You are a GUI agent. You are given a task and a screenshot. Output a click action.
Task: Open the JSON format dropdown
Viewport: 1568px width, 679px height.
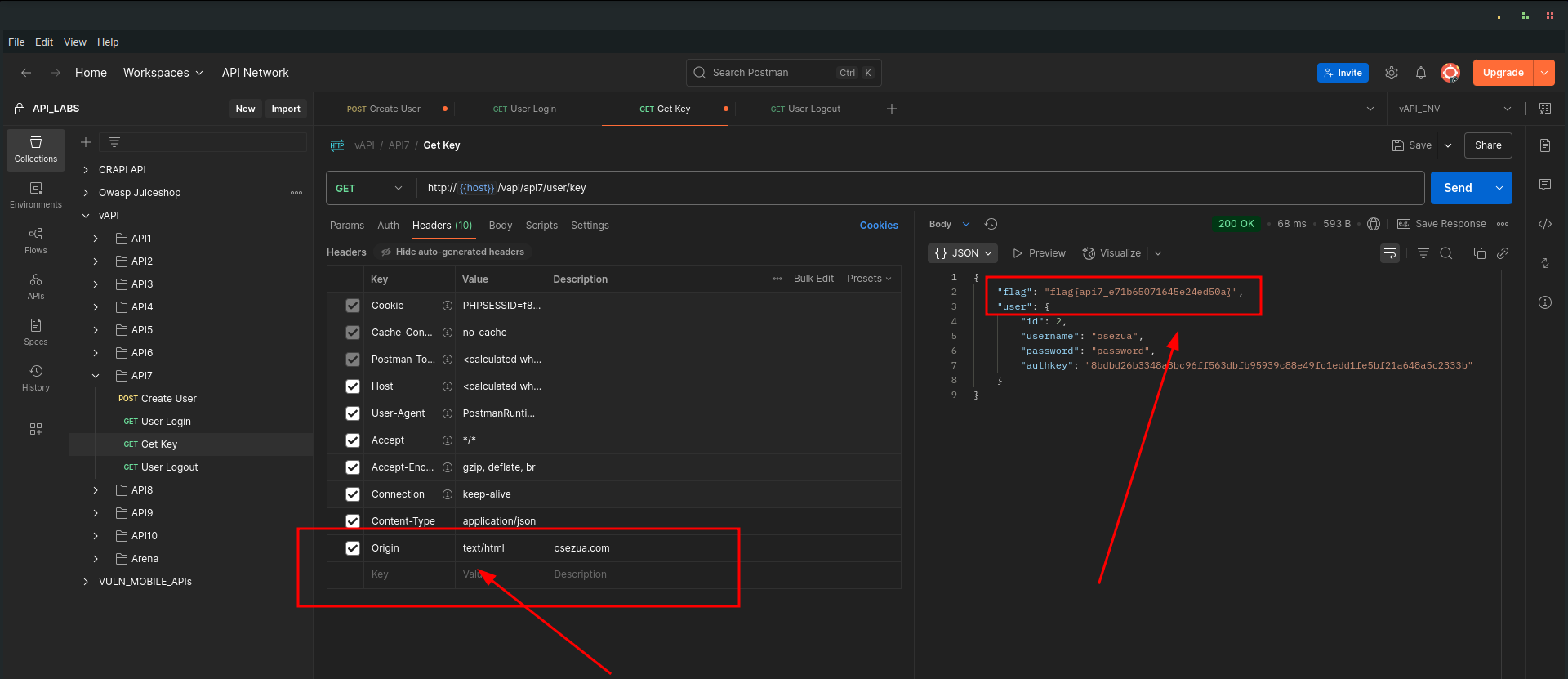coord(963,253)
